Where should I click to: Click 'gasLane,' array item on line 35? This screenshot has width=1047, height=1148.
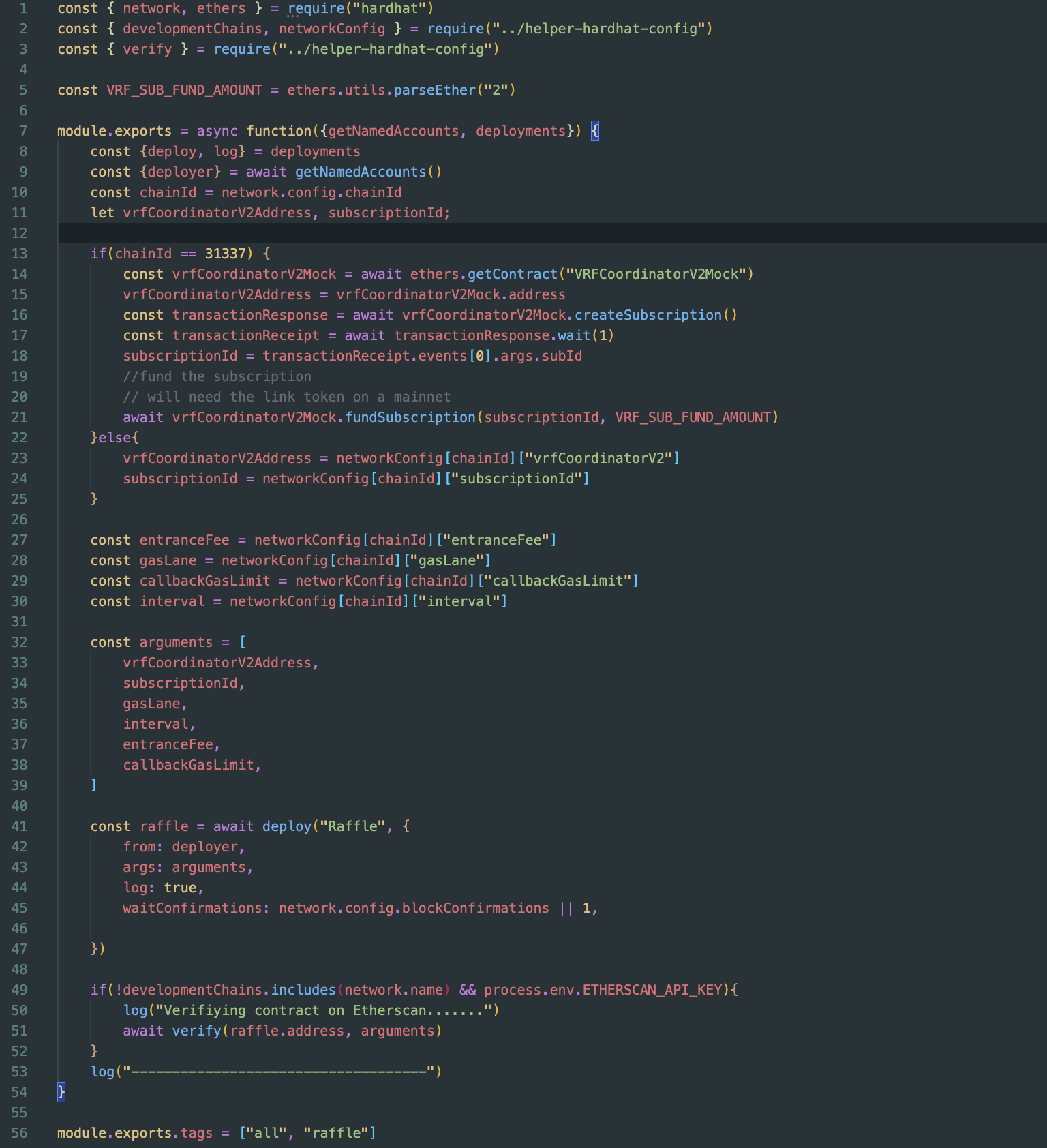(155, 704)
